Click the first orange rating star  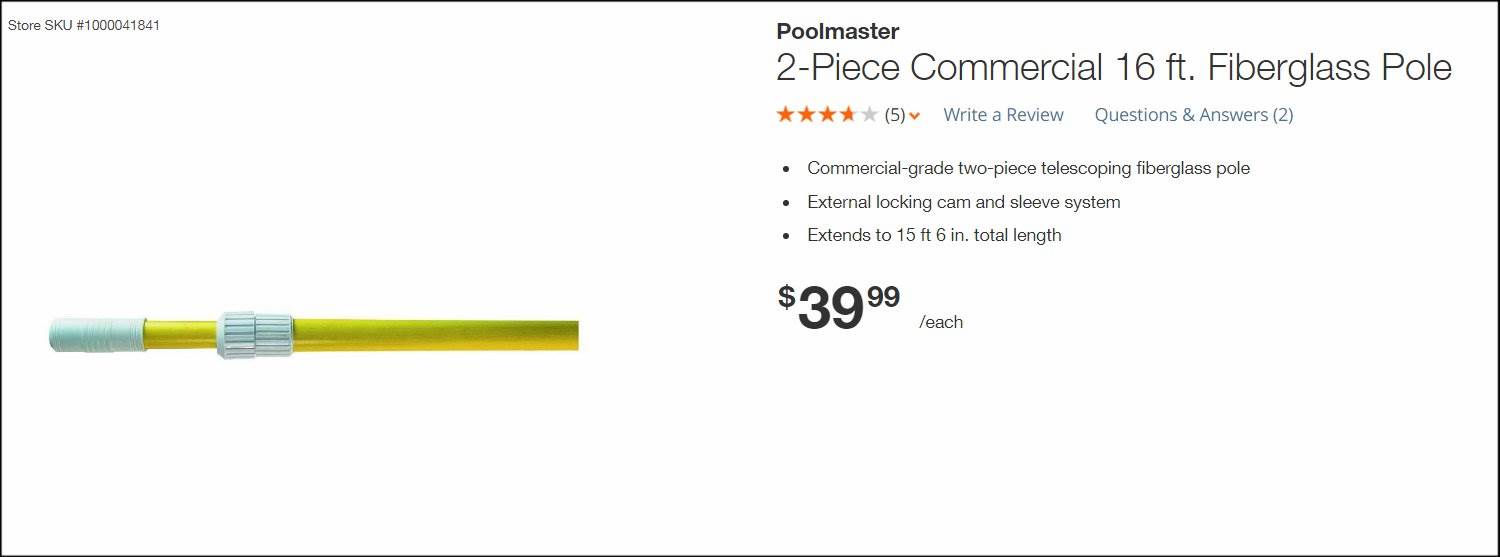[786, 114]
